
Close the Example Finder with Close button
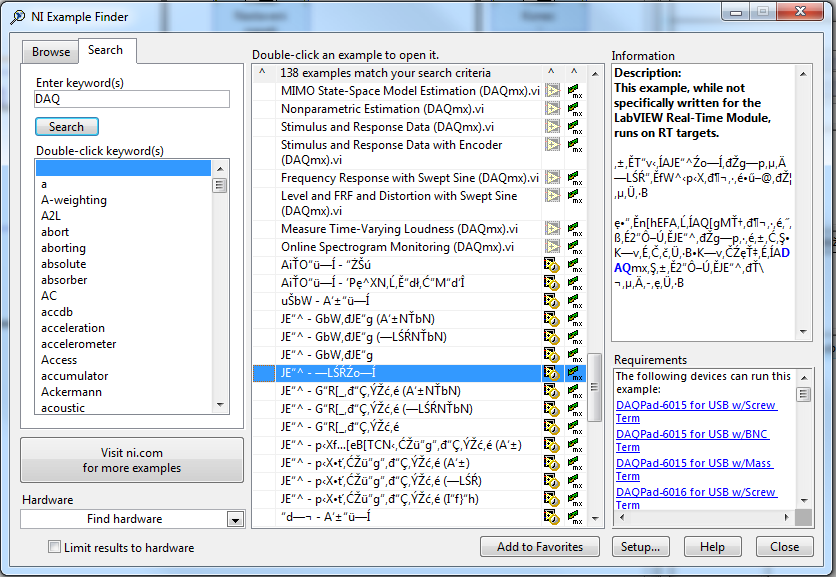coord(784,547)
